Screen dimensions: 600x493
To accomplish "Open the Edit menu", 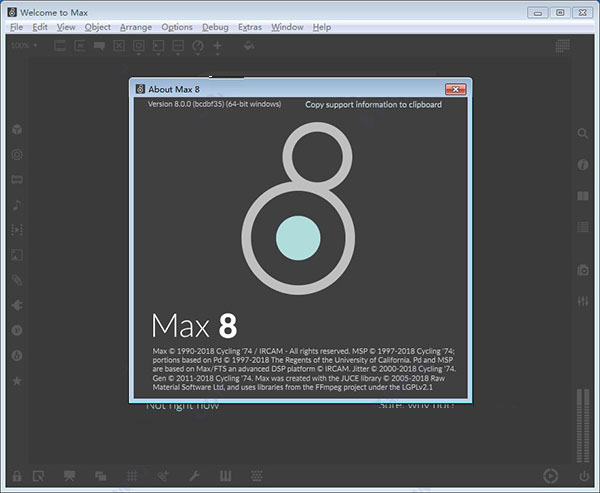I will click(x=40, y=27).
